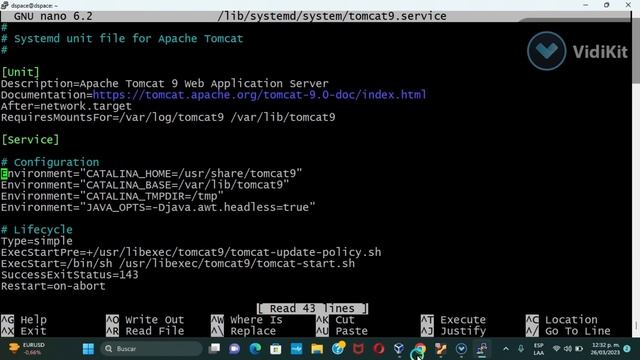Open Microsoft Store from the taskbar
Image resolution: width=640 pixels, height=360 pixels.
click(276, 349)
